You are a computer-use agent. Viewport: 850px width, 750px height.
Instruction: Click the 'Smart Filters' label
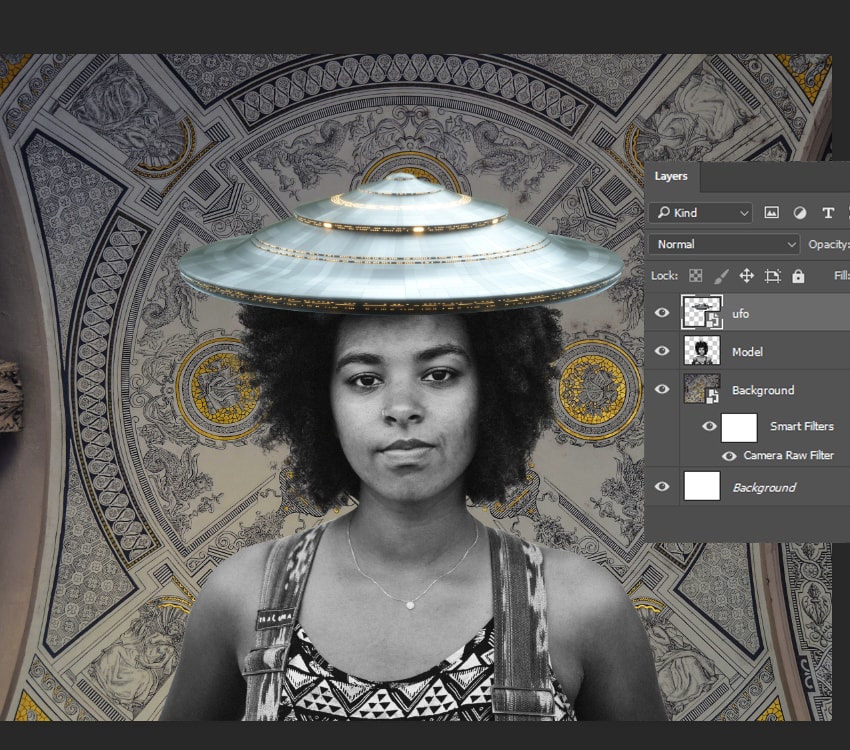coord(802,426)
